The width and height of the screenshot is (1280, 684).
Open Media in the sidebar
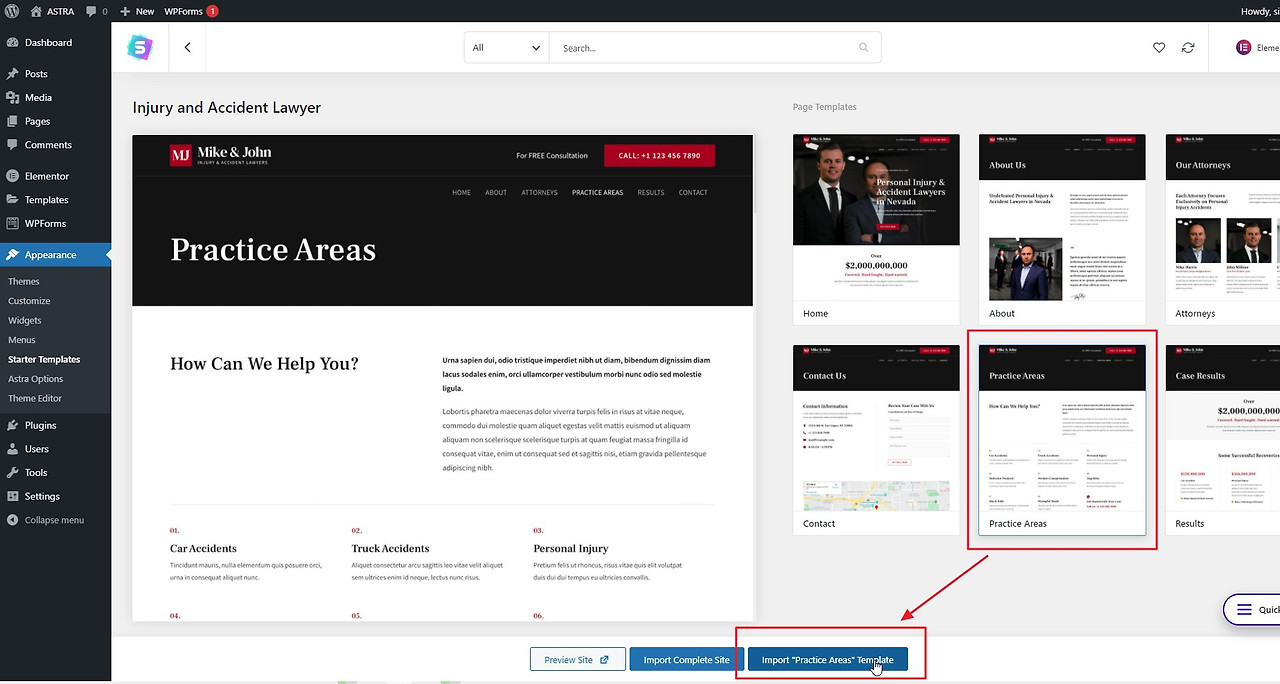pyautogui.click(x=55, y=97)
